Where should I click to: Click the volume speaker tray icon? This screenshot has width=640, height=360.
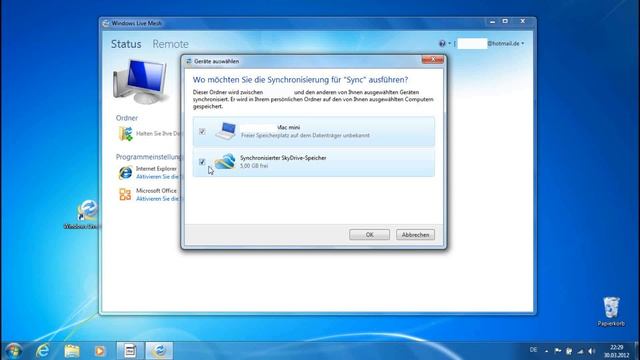point(591,351)
